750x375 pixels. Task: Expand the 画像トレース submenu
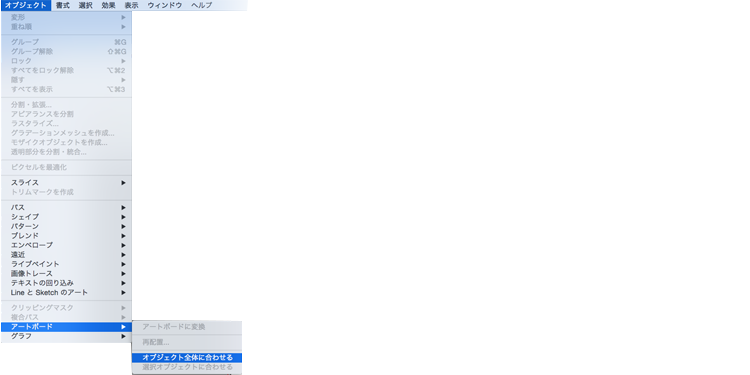[66, 274]
